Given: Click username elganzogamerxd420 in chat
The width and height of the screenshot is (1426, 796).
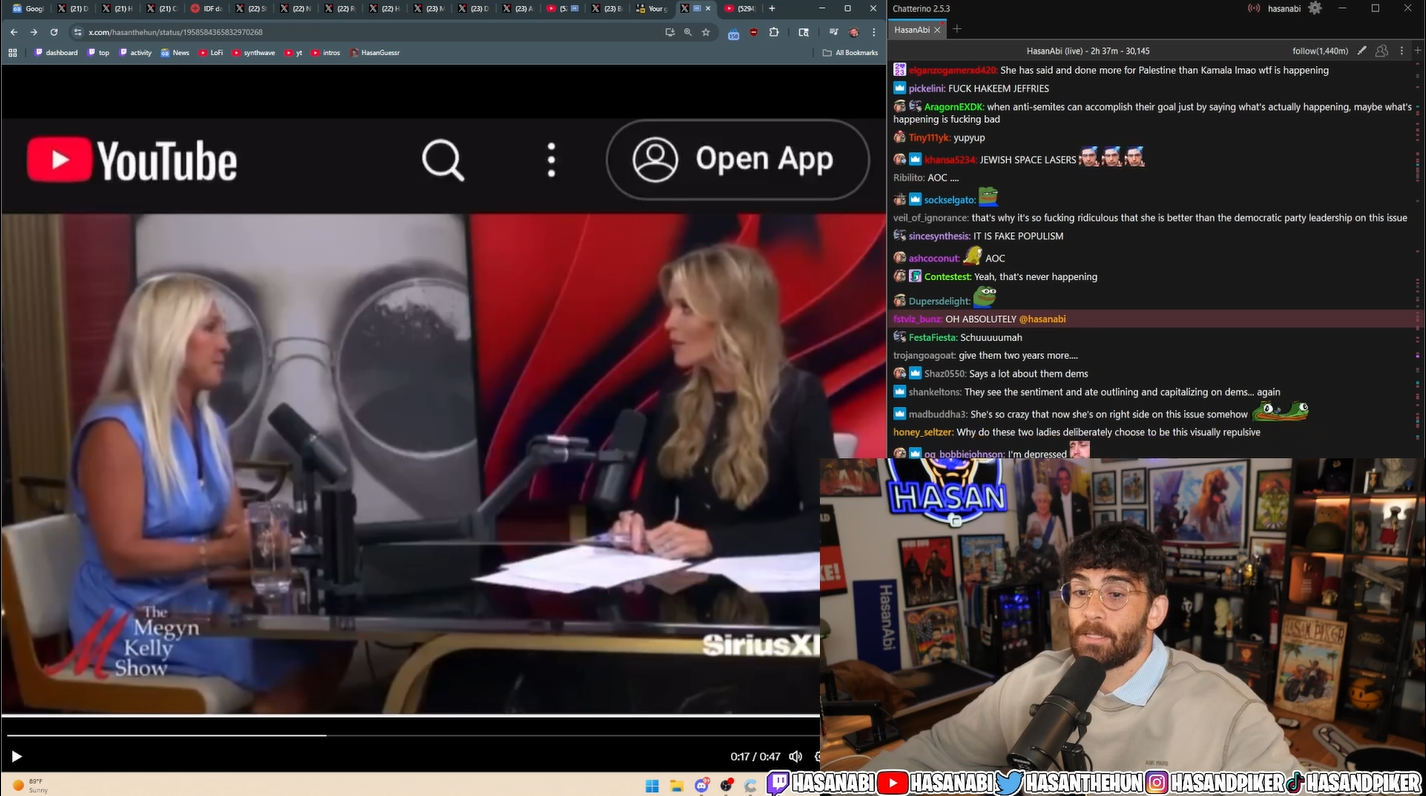Looking at the screenshot, I should coord(953,70).
